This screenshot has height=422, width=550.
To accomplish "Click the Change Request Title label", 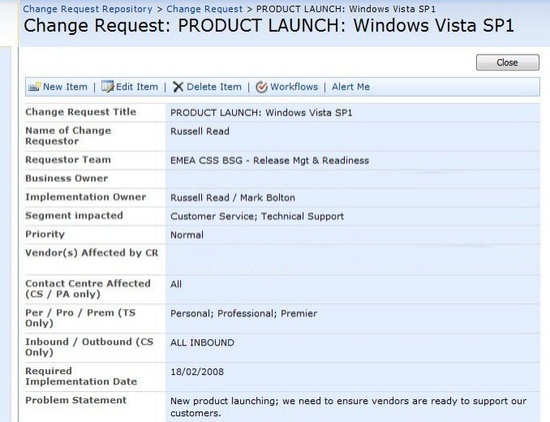I will point(81,112).
